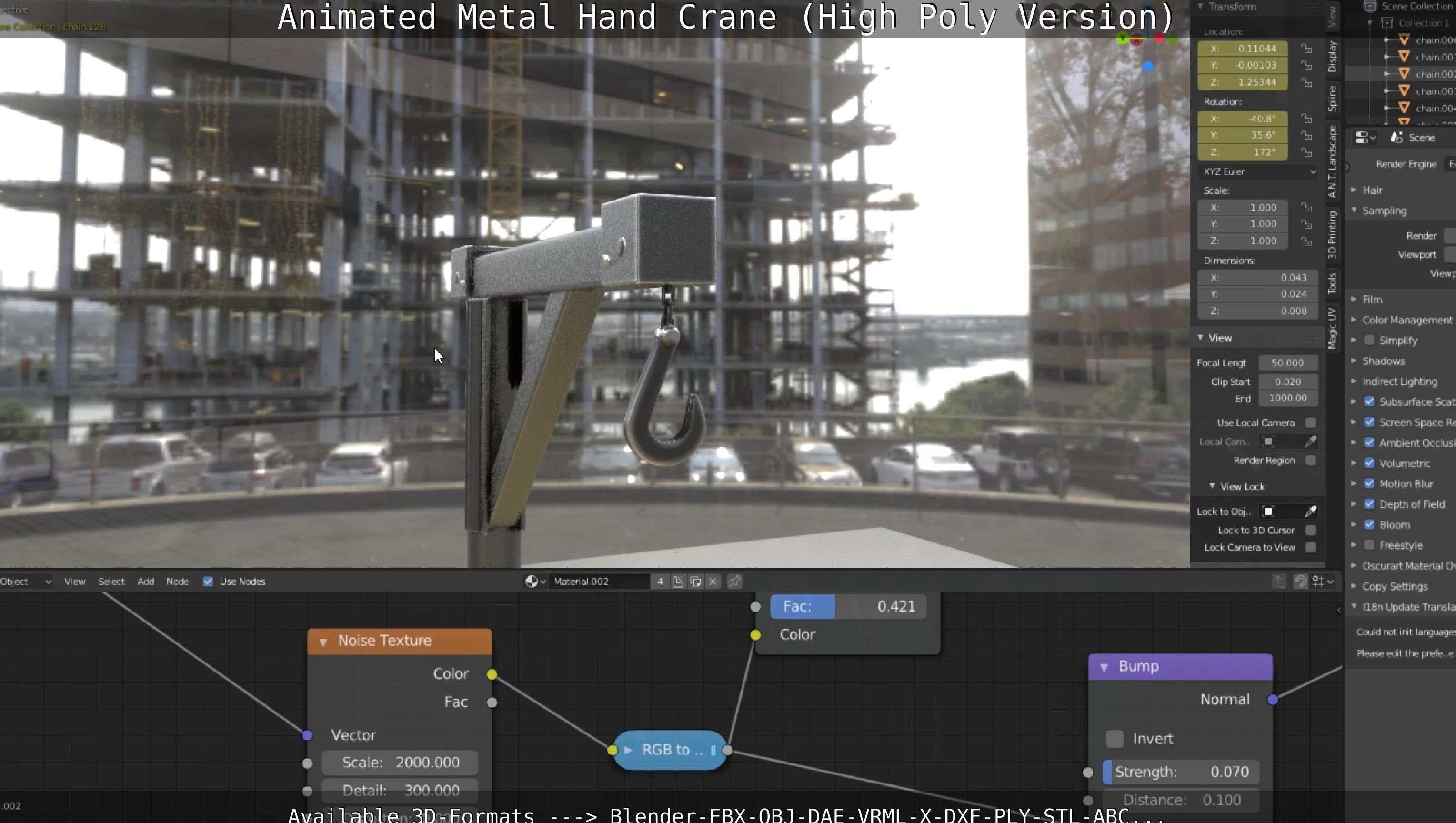Toggle the lock for Scale Y

[x=1306, y=224]
